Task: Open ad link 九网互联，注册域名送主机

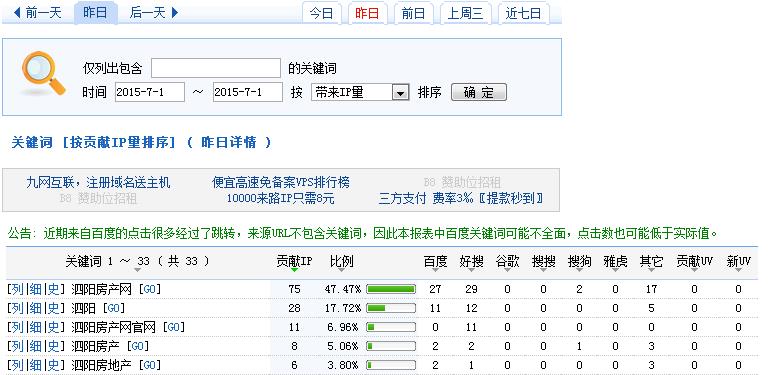Action: pos(98,183)
